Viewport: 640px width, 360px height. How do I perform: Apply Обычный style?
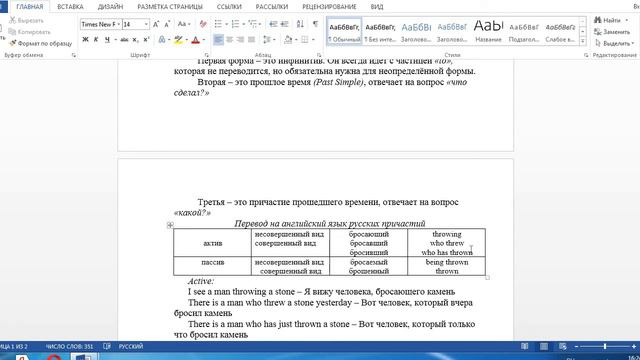point(344,31)
